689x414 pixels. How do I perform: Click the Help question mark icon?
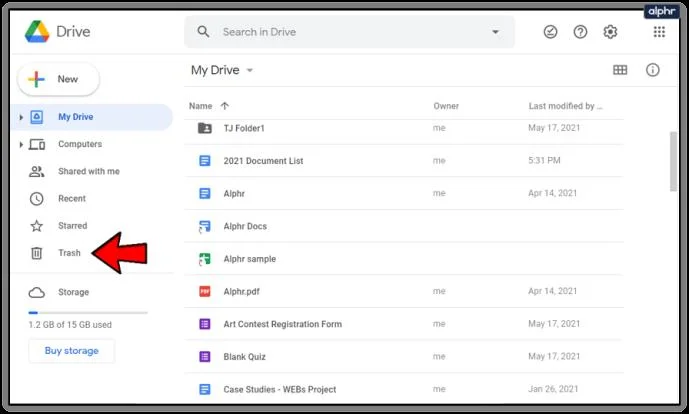pyautogui.click(x=580, y=32)
